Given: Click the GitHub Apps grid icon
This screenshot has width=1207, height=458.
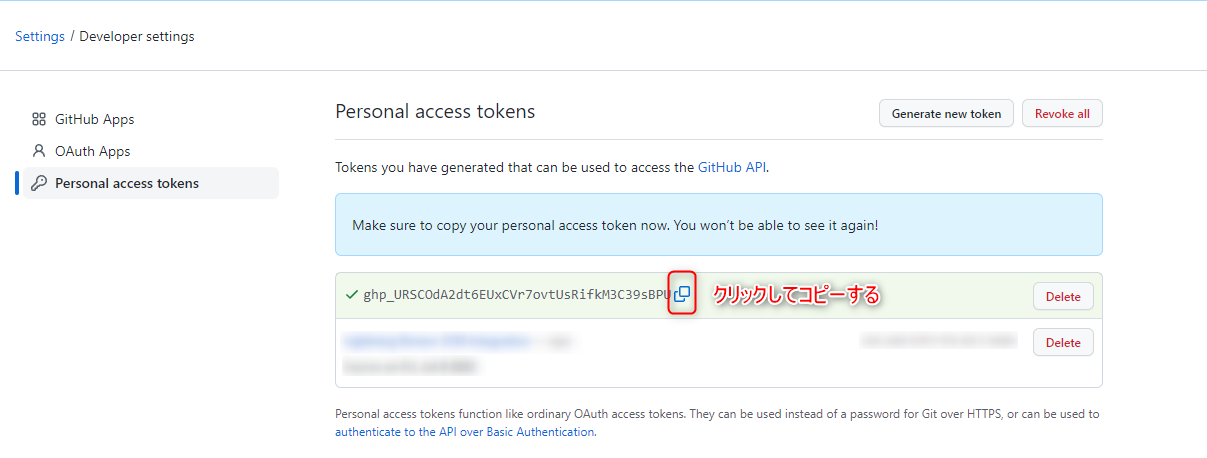Looking at the screenshot, I should (x=39, y=119).
